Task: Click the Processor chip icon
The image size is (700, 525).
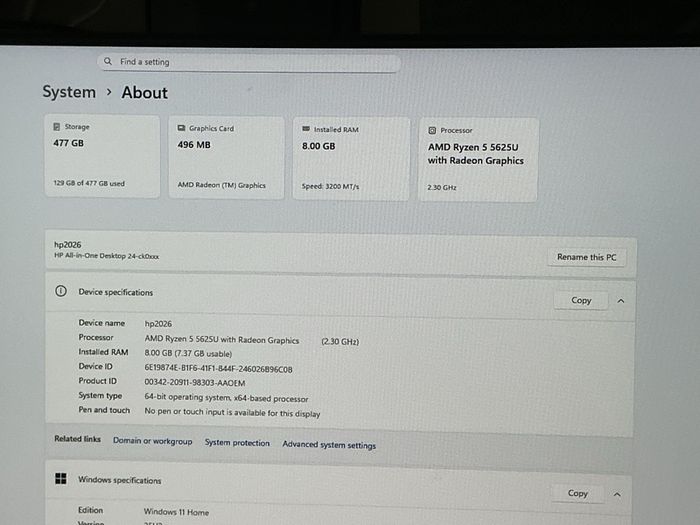Action: click(432, 130)
